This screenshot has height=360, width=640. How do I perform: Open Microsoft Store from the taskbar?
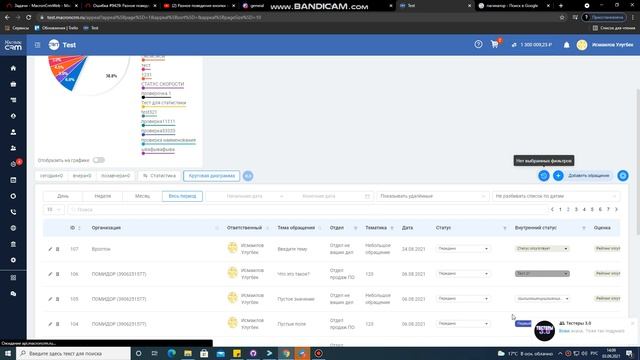pyautogui.click(x=204, y=353)
